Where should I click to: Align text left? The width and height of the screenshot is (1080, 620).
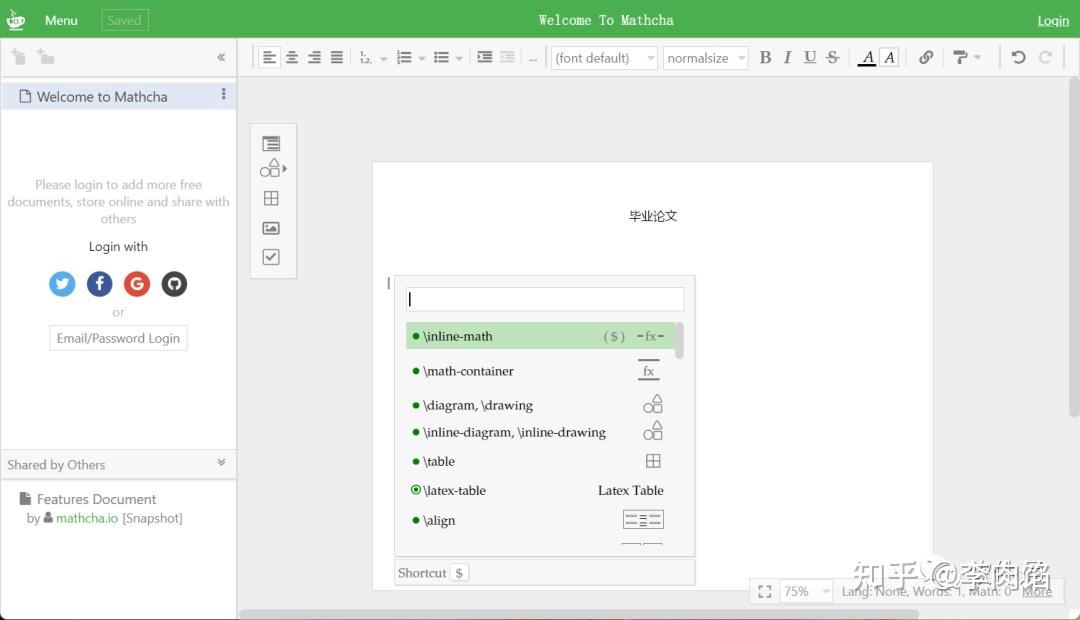click(269, 57)
